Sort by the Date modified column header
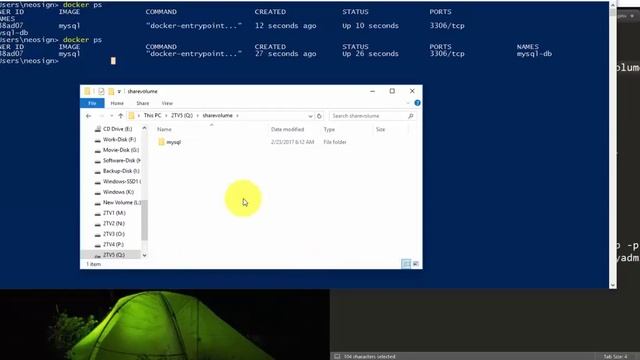 click(x=287, y=129)
